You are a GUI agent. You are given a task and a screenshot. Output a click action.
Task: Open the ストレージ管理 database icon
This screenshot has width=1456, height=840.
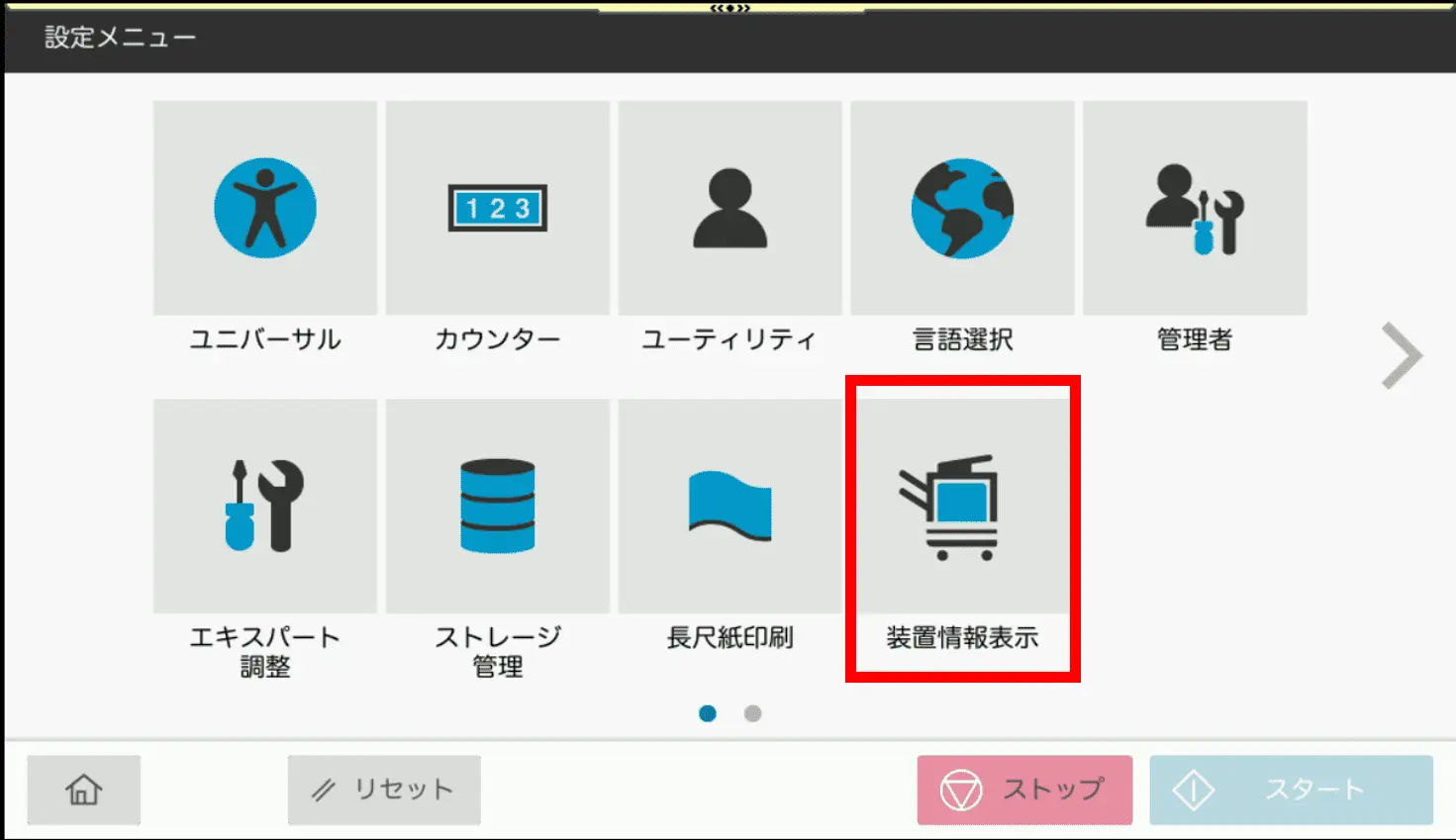pos(497,507)
